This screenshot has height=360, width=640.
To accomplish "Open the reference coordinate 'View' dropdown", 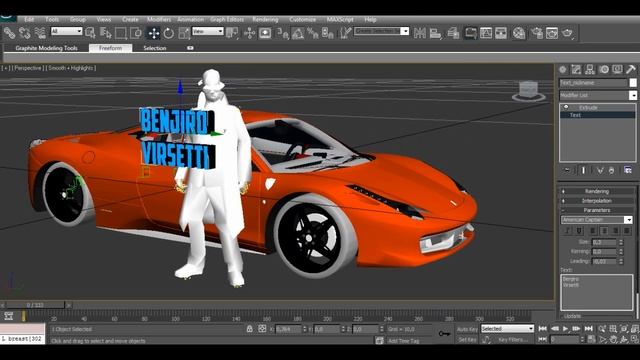I will pyautogui.click(x=208, y=31).
